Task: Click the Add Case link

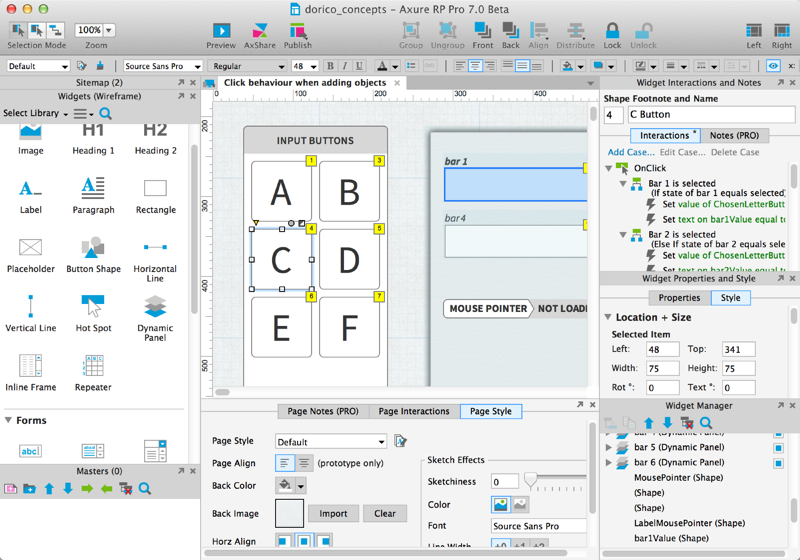Action: pos(631,152)
